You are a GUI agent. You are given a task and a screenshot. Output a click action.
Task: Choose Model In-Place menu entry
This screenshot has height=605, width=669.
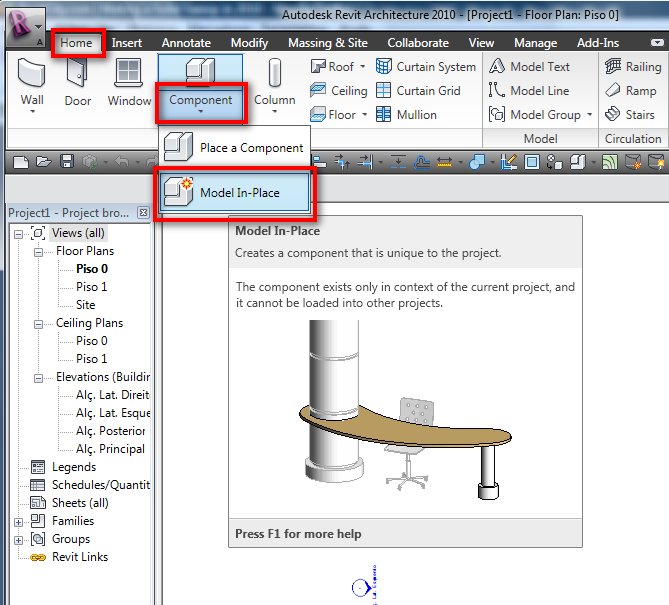(234, 192)
